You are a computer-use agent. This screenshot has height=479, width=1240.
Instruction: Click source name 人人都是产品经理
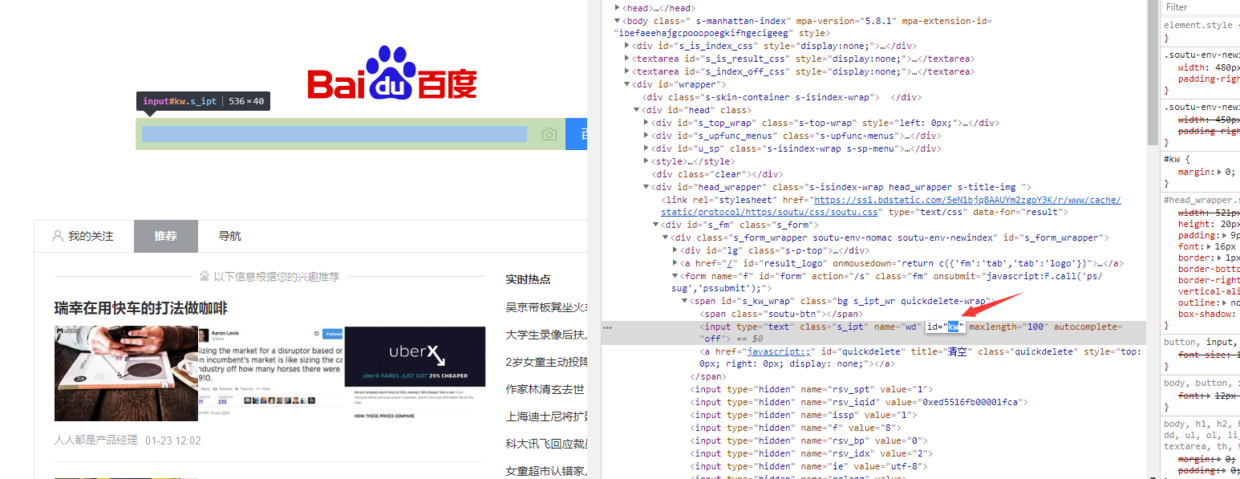(x=96, y=440)
